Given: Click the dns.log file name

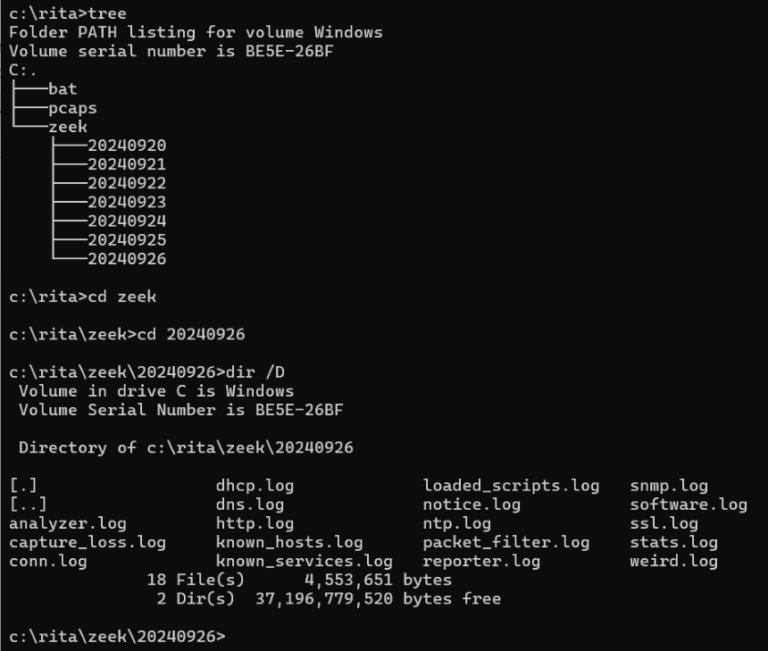Looking at the screenshot, I should (250, 505).
